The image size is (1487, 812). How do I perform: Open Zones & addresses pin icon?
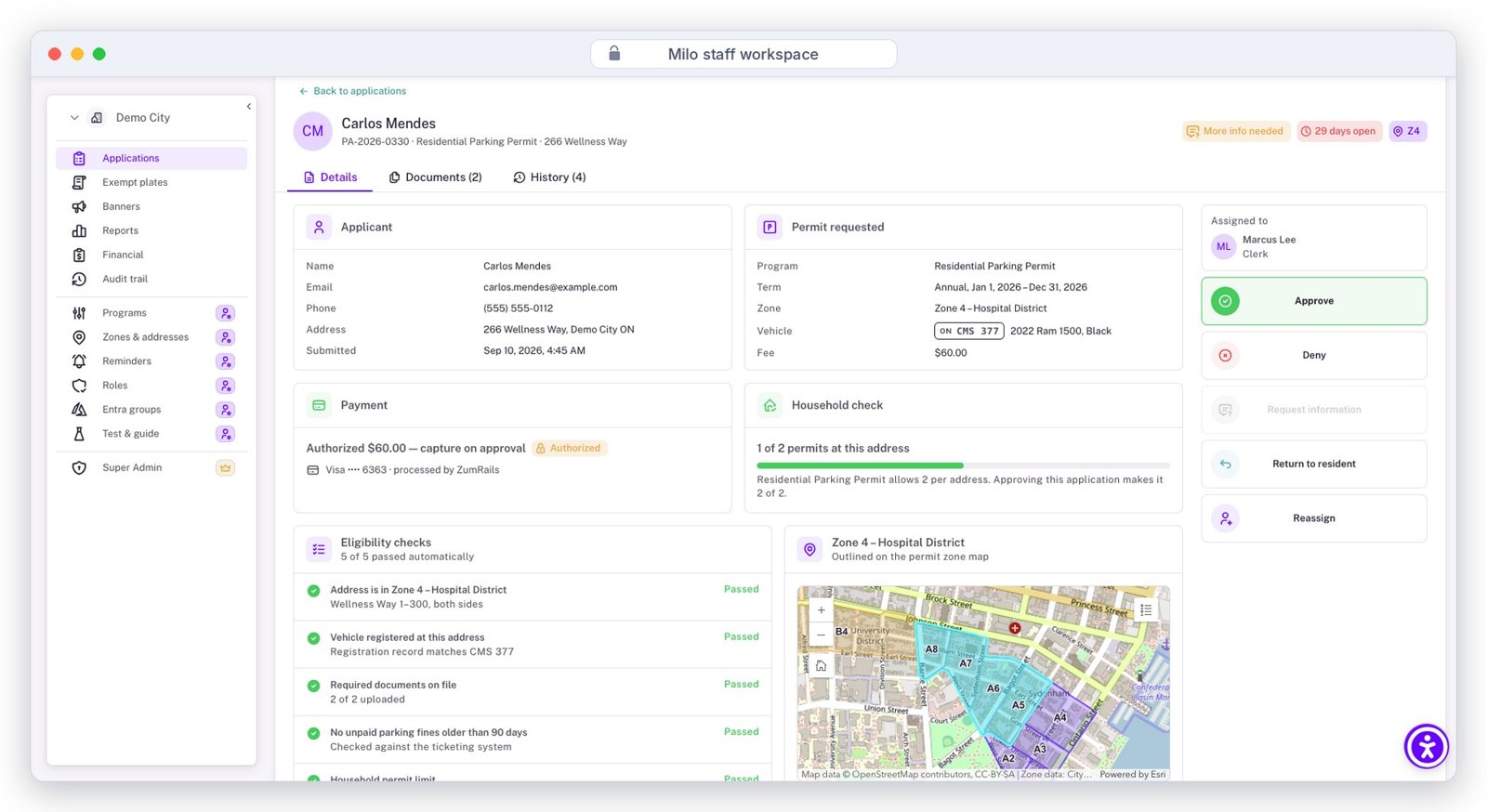(x=79, y=337)
